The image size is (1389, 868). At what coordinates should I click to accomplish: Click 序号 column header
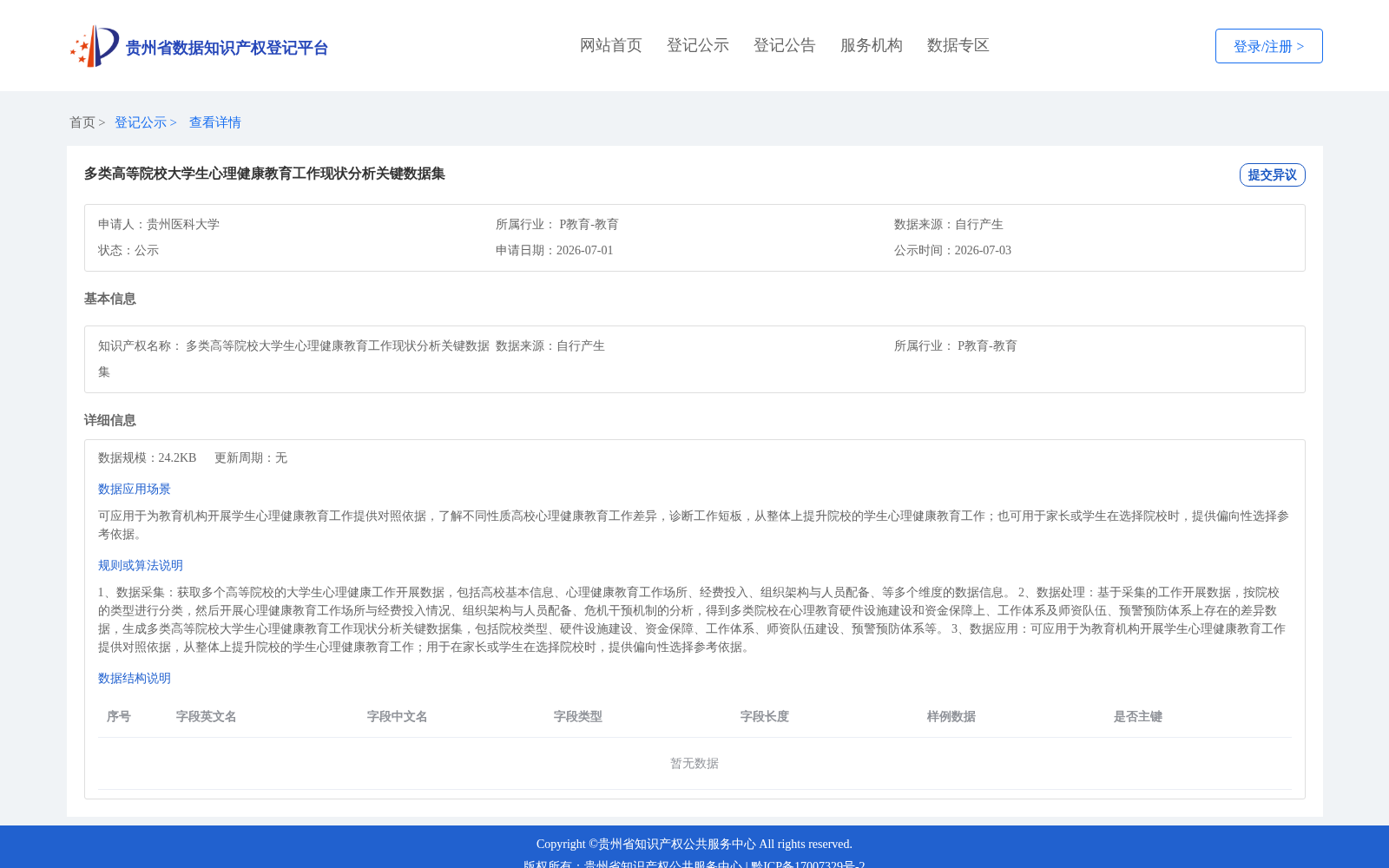click(119, 716)
